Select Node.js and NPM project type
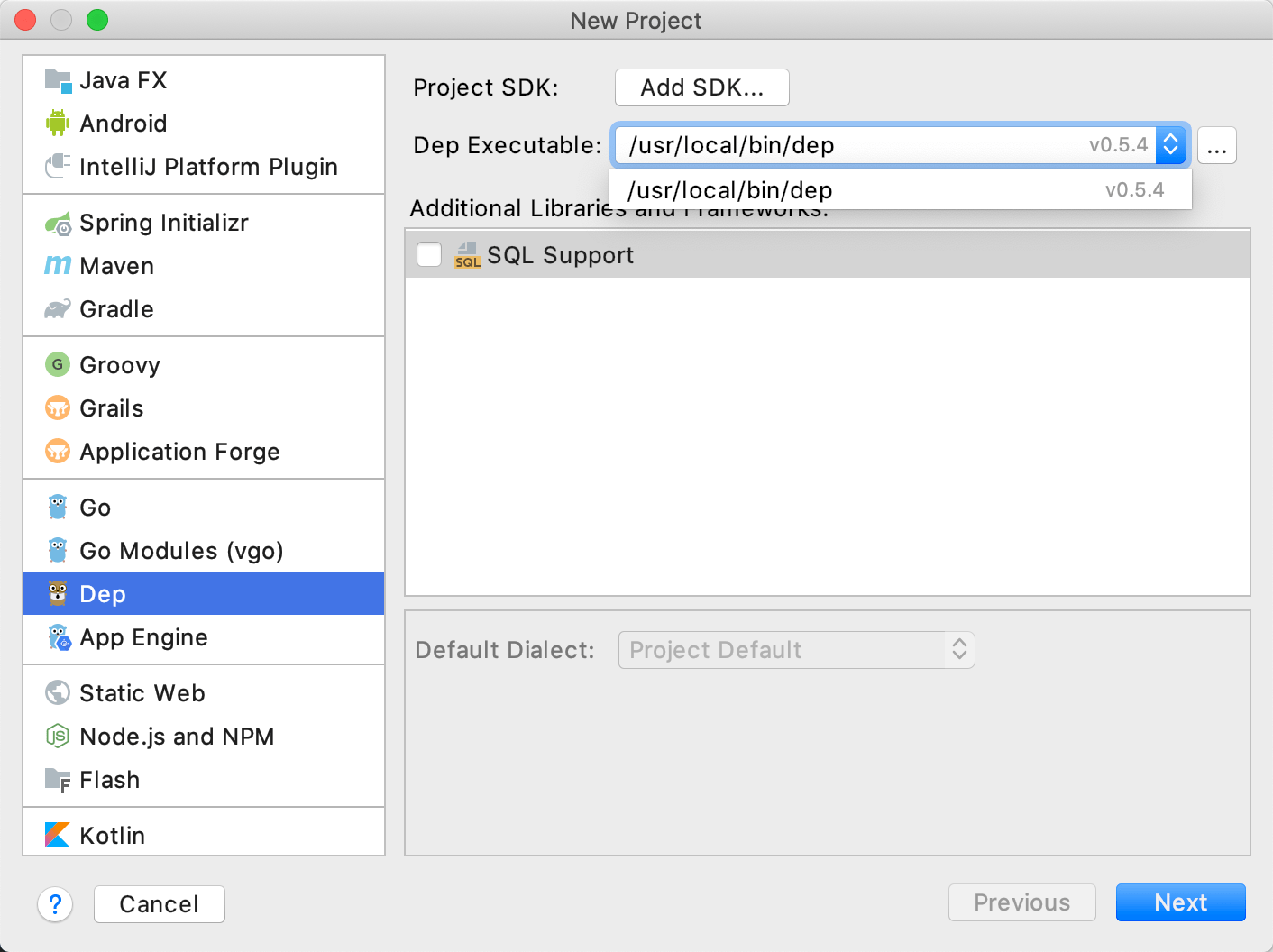The width and height of the screenshot is (1273, 952). [x=204, y=737]
